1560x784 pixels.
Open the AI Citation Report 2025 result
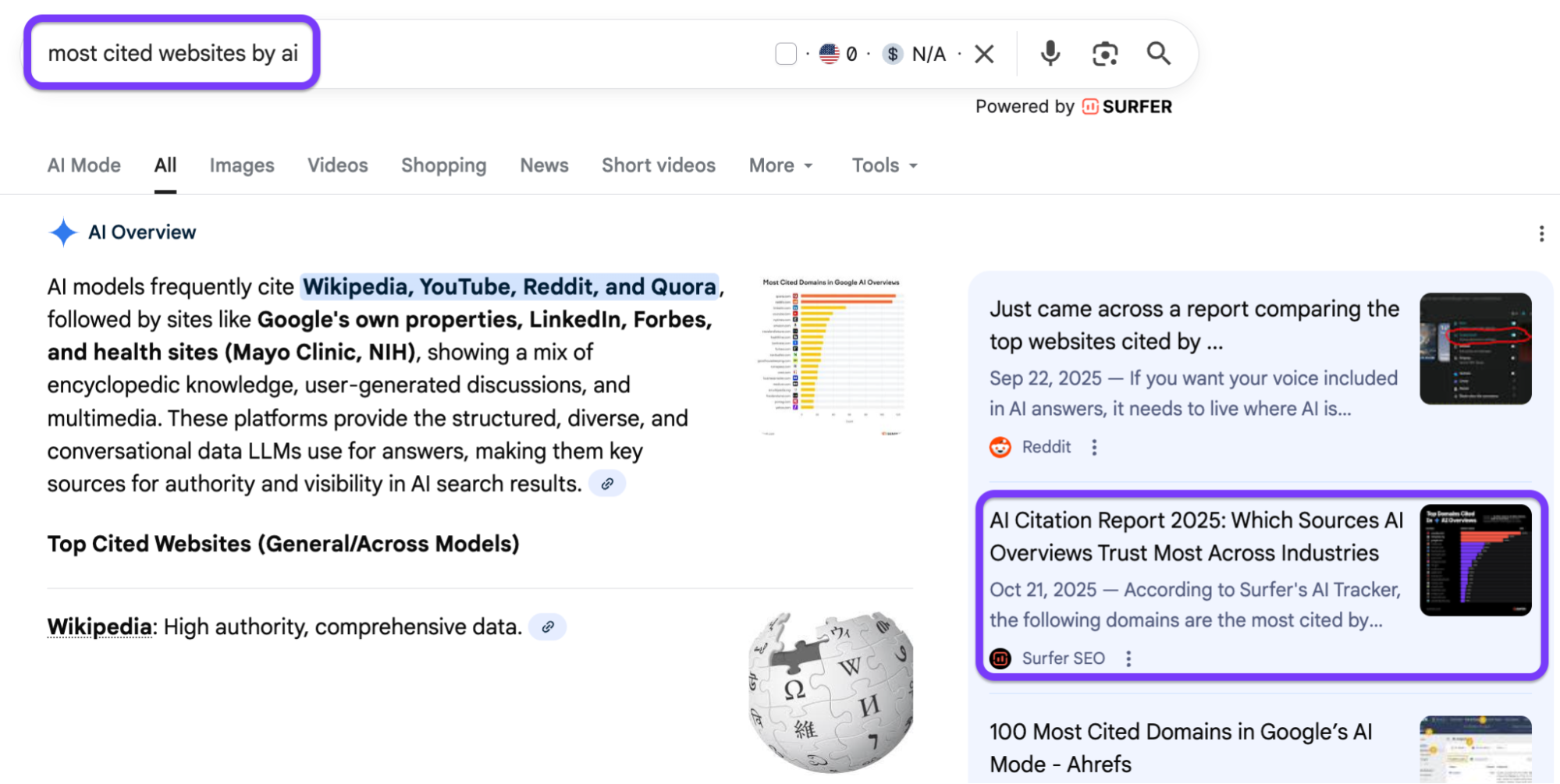[1196, 537]
